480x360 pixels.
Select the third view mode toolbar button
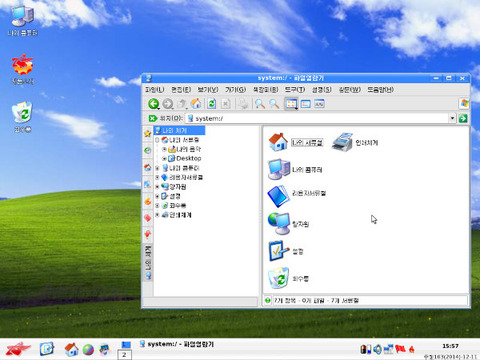click(319, 104)
